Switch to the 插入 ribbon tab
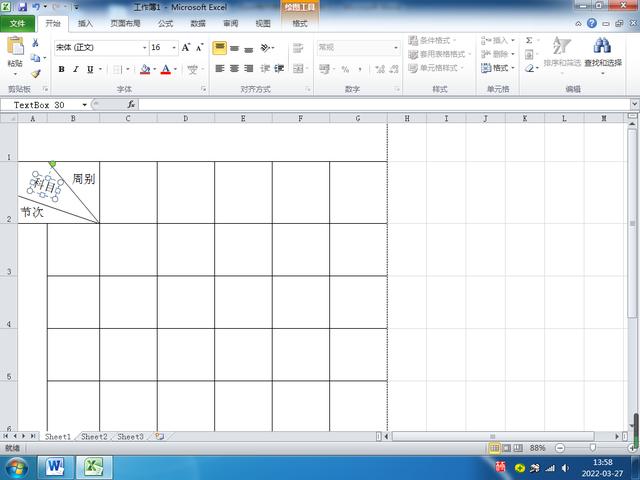Image resolution: width=640 pixels, height=480 pixels. tap(85, 23)
